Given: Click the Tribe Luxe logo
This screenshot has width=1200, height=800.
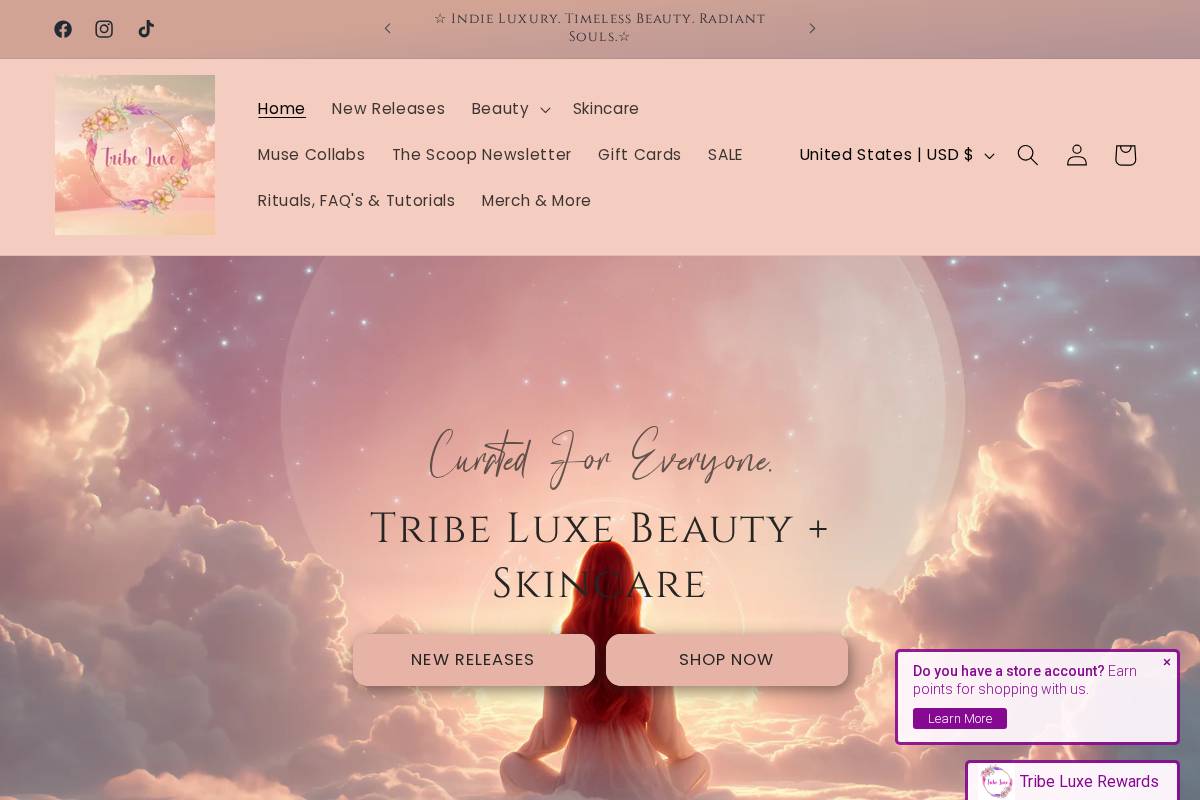Looking at the screenshot, I should 134,155.
